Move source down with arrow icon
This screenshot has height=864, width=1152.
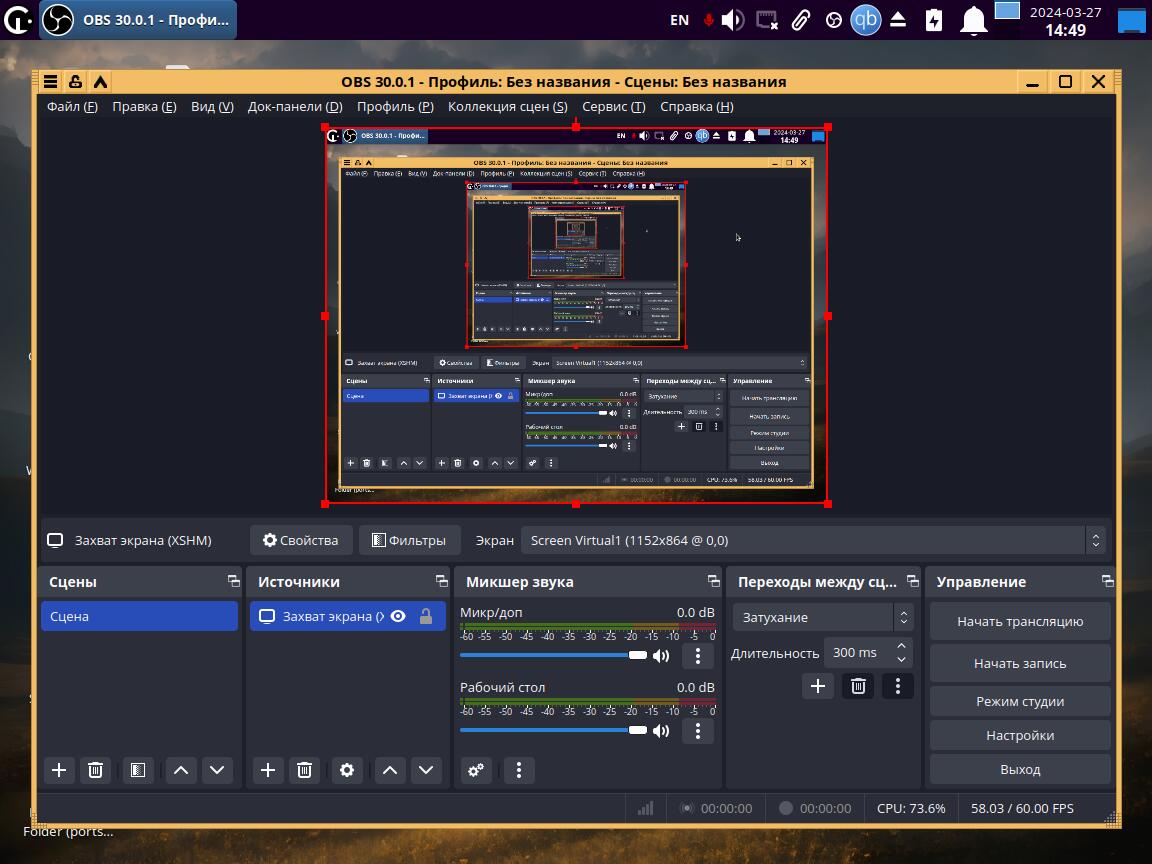coord(426,770)
